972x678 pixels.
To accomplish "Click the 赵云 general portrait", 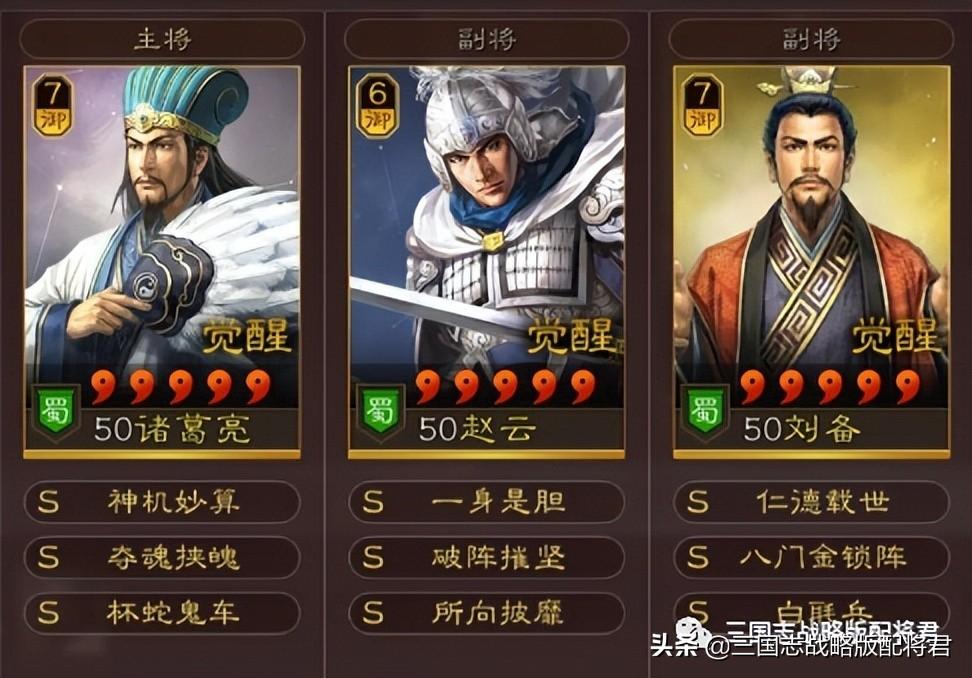I will coord(487,262).
